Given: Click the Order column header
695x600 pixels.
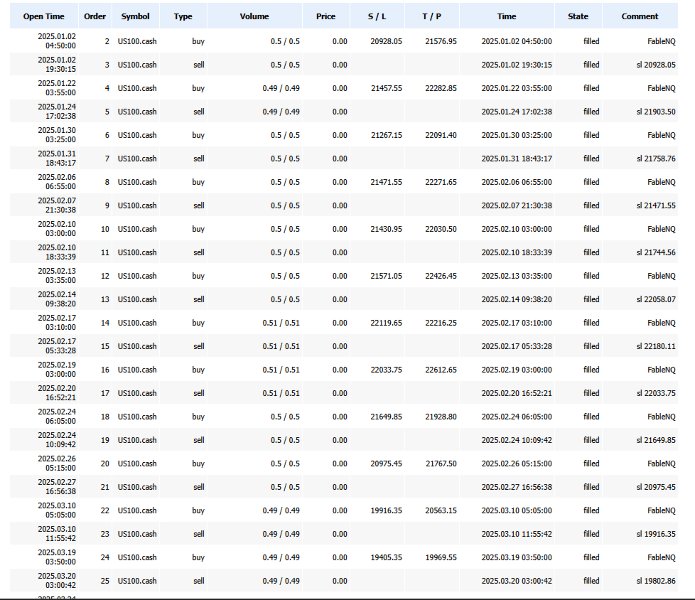Looking at the screenshot, I should point(95,16).
